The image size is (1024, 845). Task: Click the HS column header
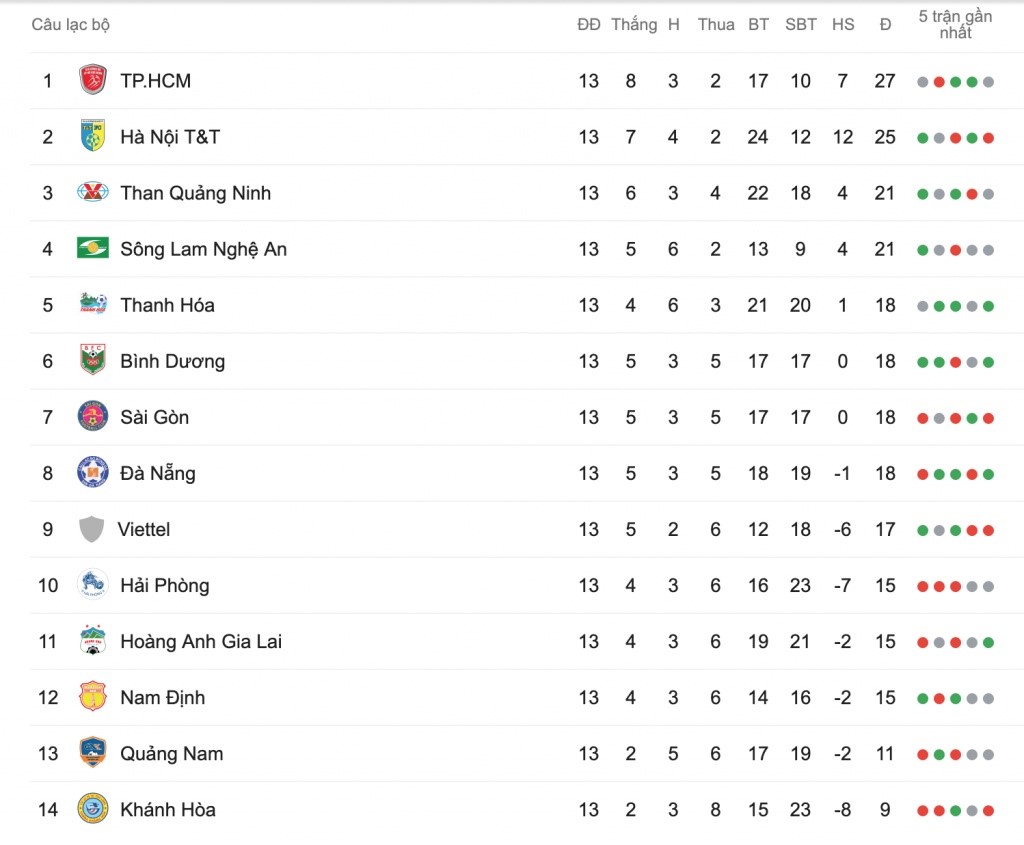tap(843, 25)
